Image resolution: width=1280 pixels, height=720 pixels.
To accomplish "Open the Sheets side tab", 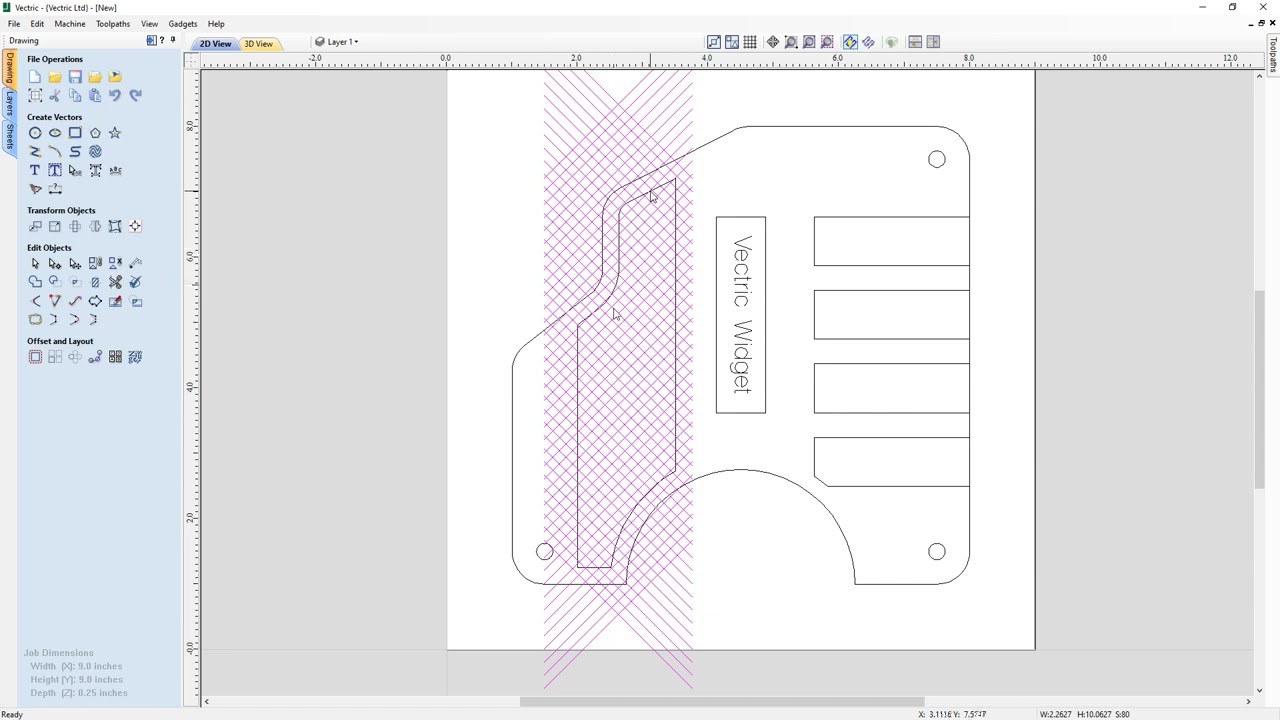I will 9,137.
